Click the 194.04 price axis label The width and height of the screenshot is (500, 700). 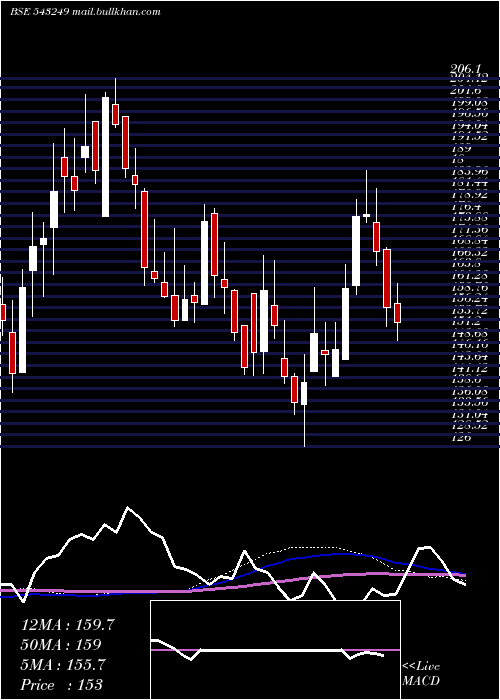(x=469, y=125)
